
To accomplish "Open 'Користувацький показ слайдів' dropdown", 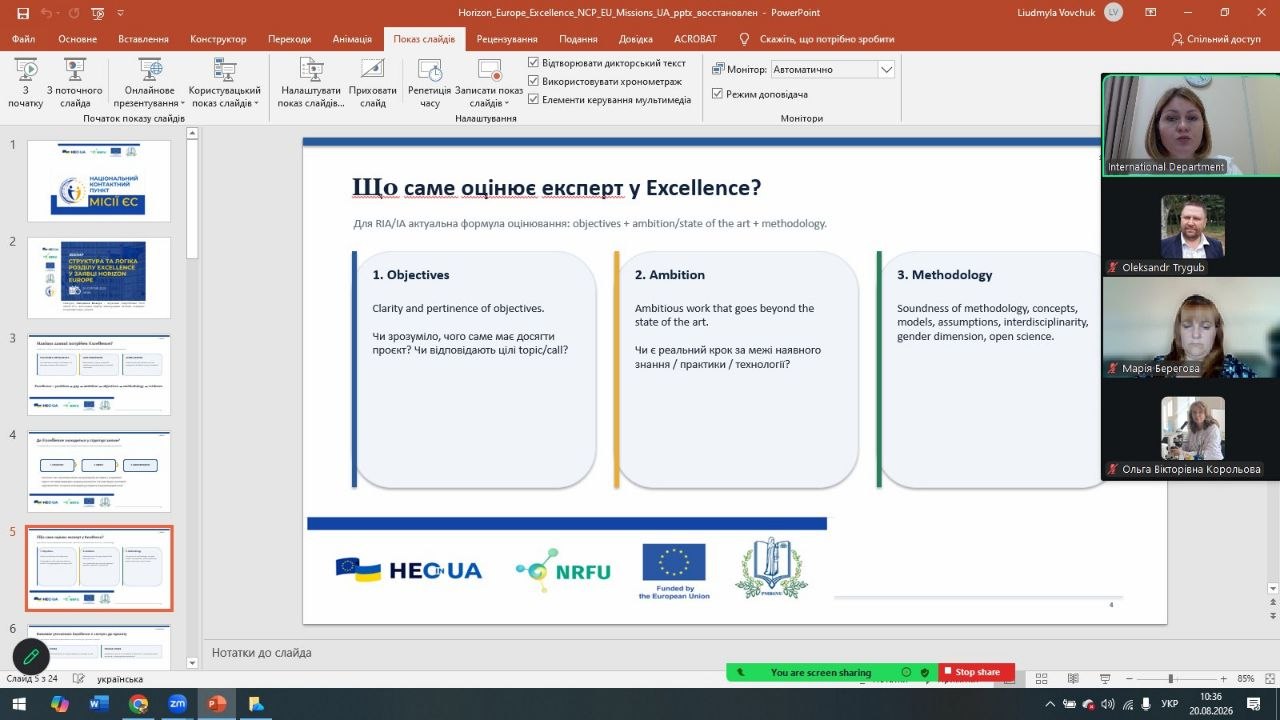I will pyautogui.click(x=225, y=82).
